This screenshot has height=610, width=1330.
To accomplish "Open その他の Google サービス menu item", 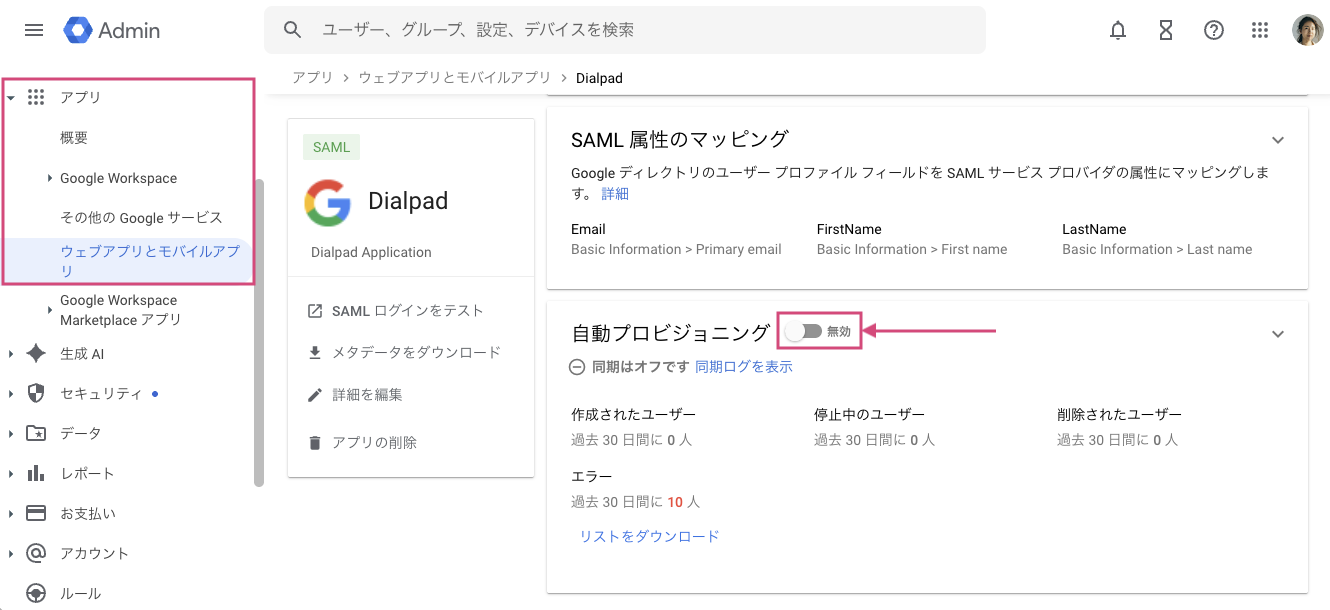I will coord(141,217).
